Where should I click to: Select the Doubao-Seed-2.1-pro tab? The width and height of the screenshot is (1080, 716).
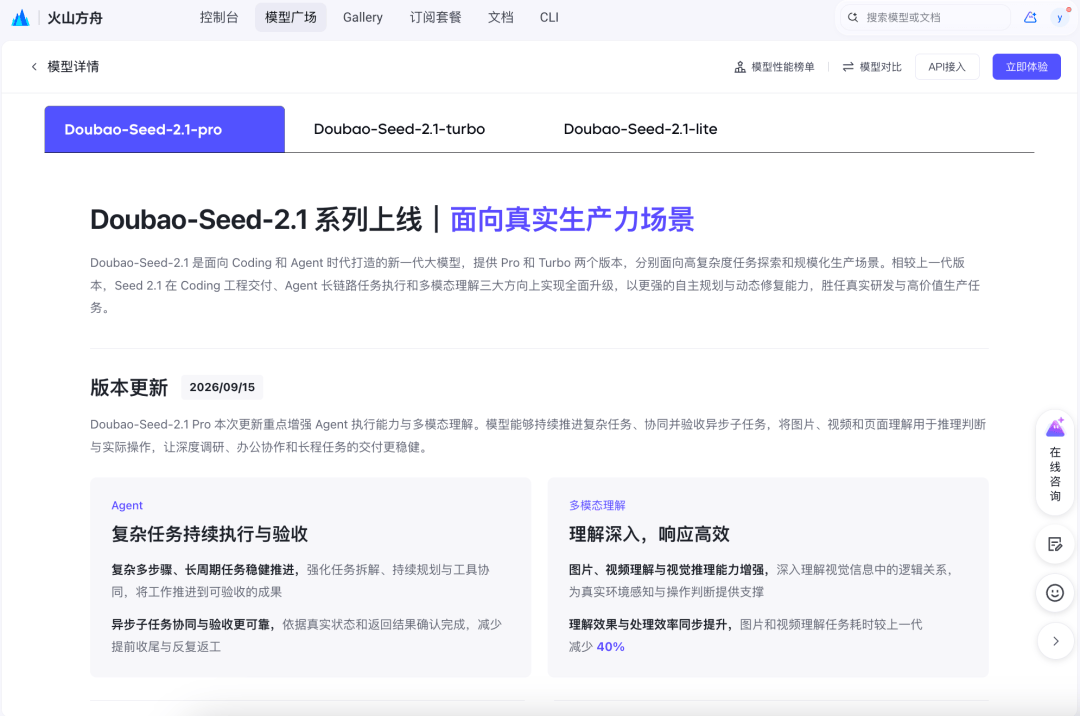165,129
